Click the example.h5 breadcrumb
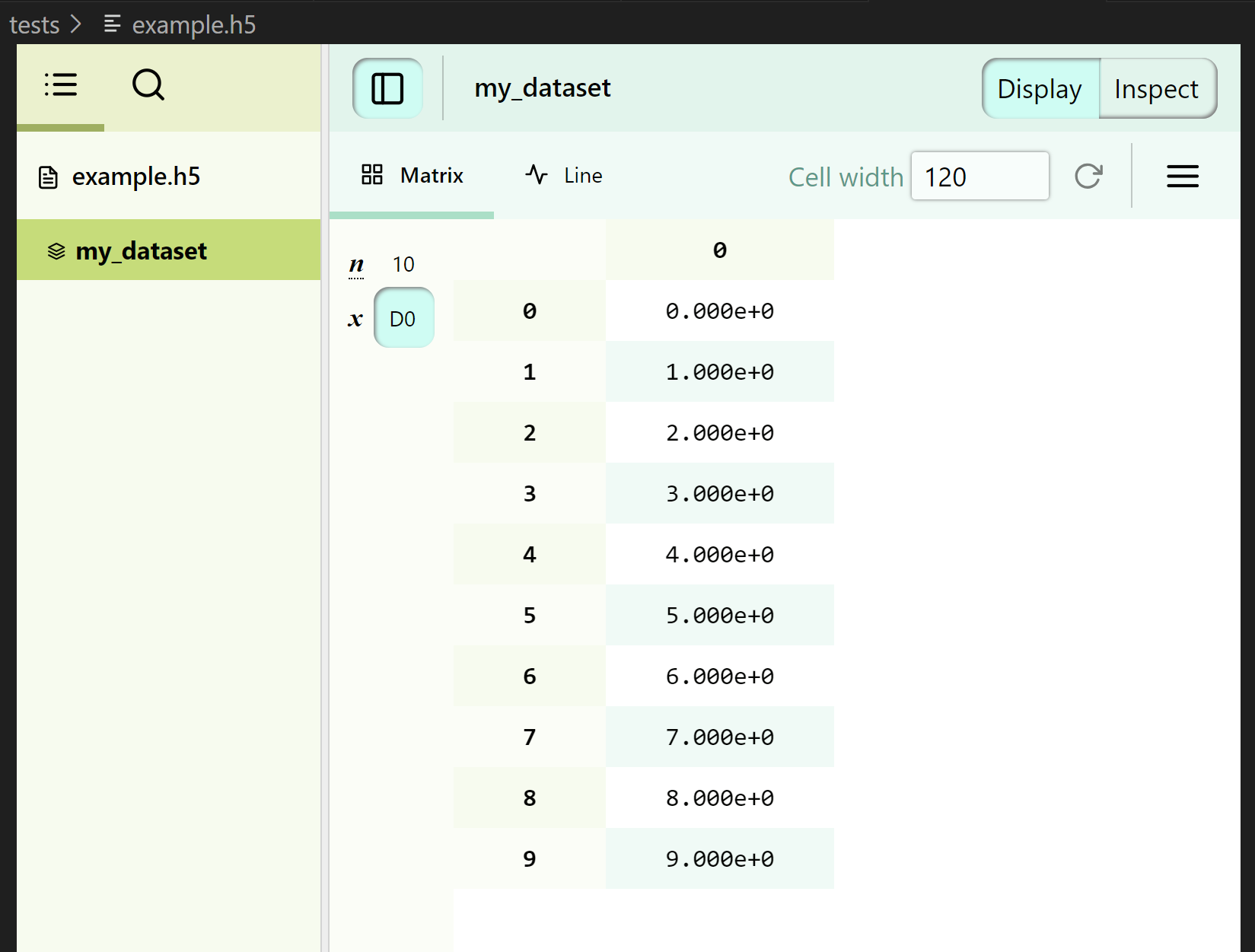Viewport: 1255px width, 952px height. 193,25
